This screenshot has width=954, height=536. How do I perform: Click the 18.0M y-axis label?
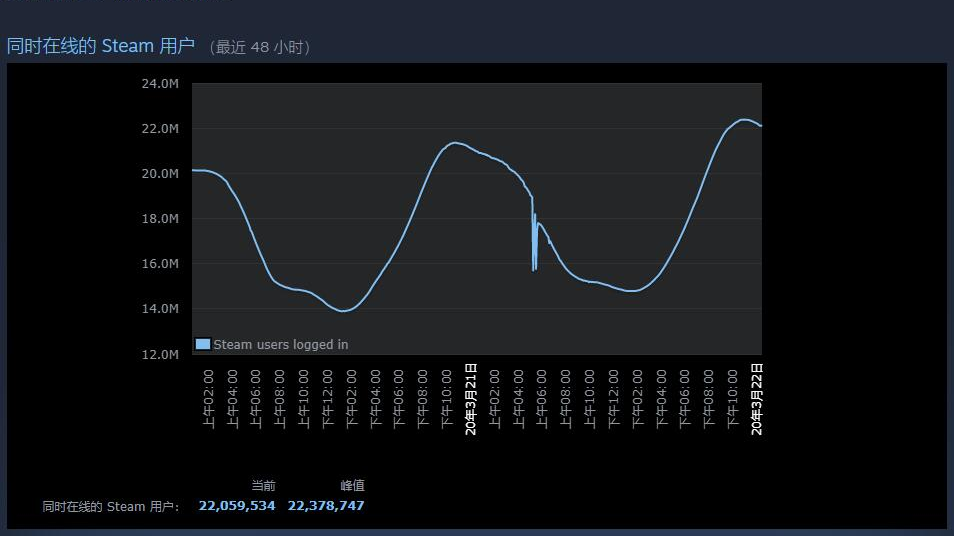pos(160,218)
